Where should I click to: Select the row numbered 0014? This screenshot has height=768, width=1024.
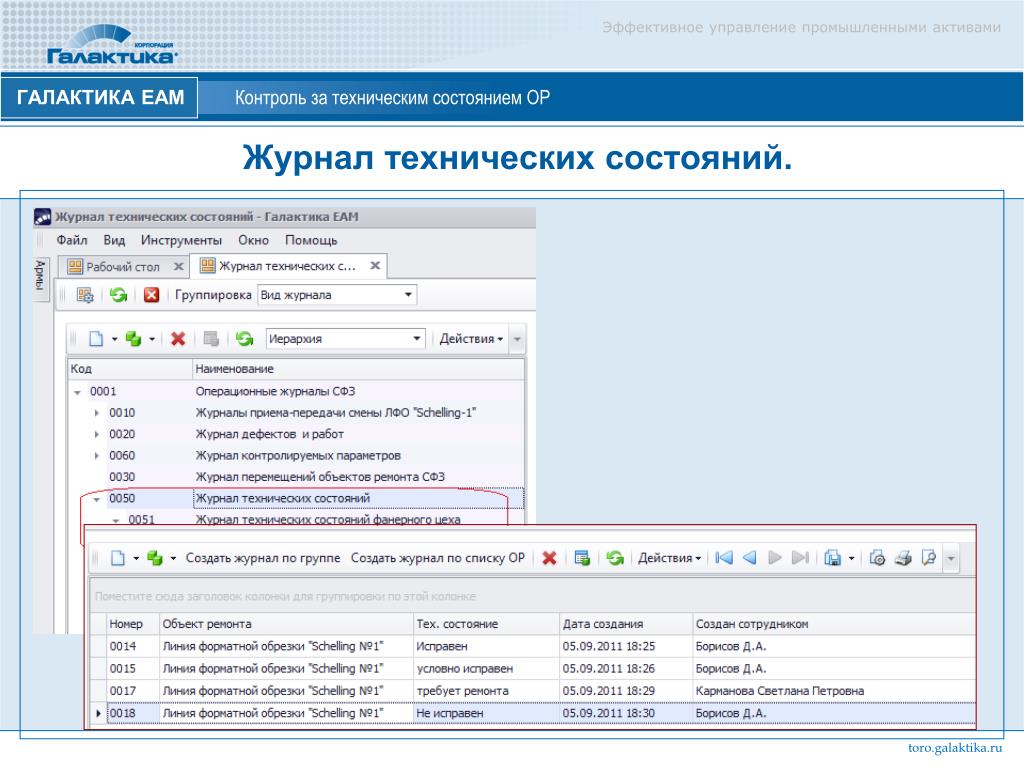pyautogui.click(x=532, y=647)
